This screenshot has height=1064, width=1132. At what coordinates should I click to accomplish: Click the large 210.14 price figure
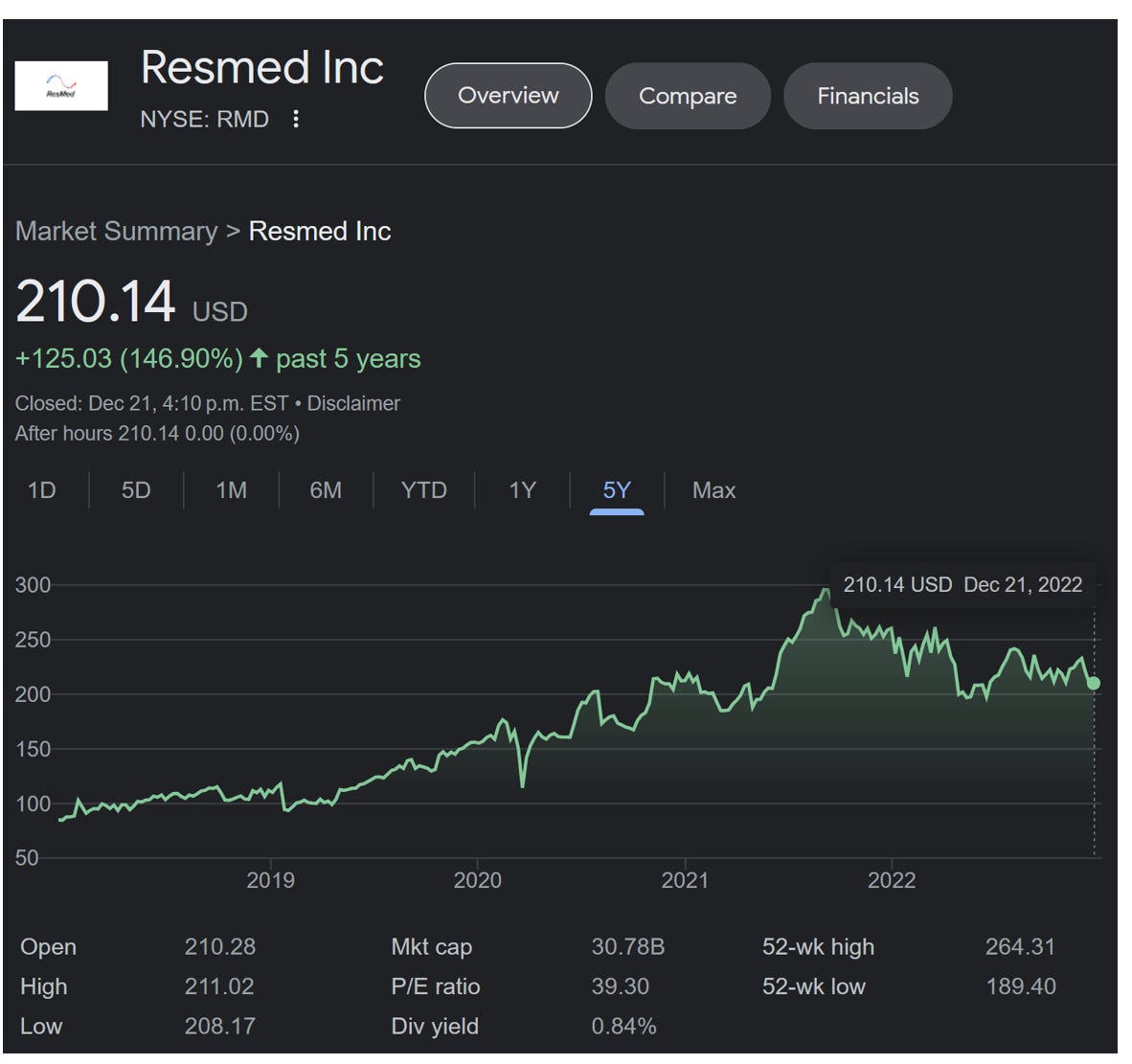coord(96,301)
